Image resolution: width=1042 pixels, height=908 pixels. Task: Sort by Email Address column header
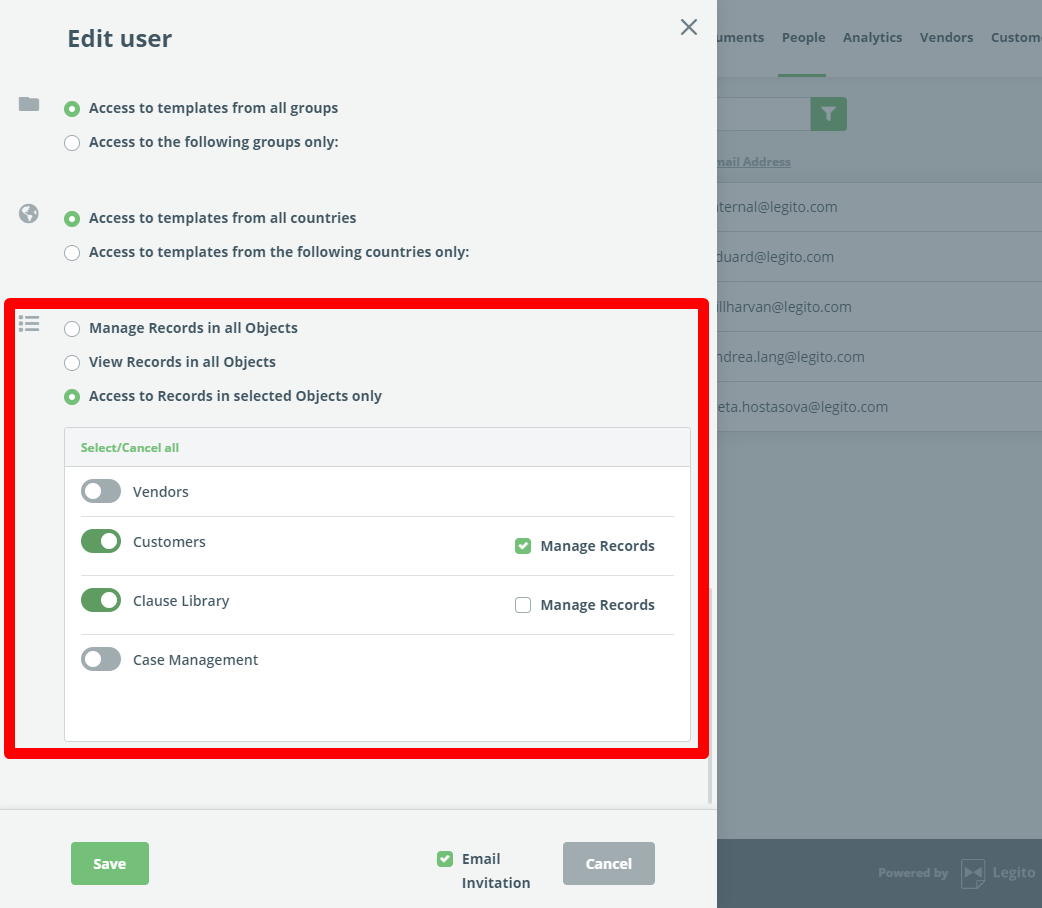754,162
